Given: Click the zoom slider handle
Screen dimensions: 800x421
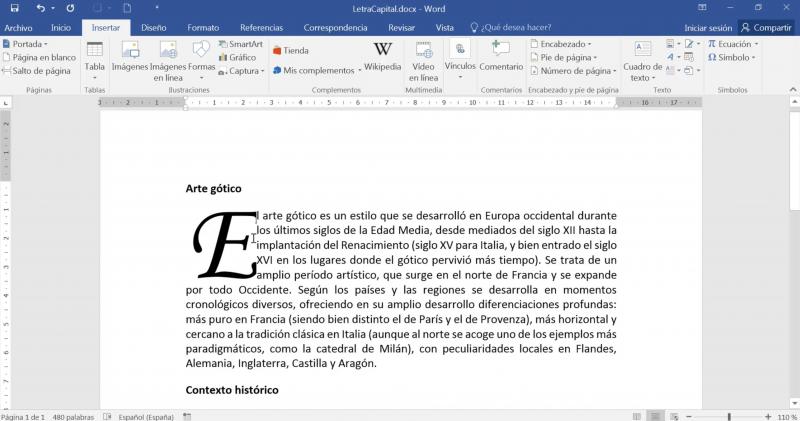Looking at the screenshot, I should tap(729, 416).
